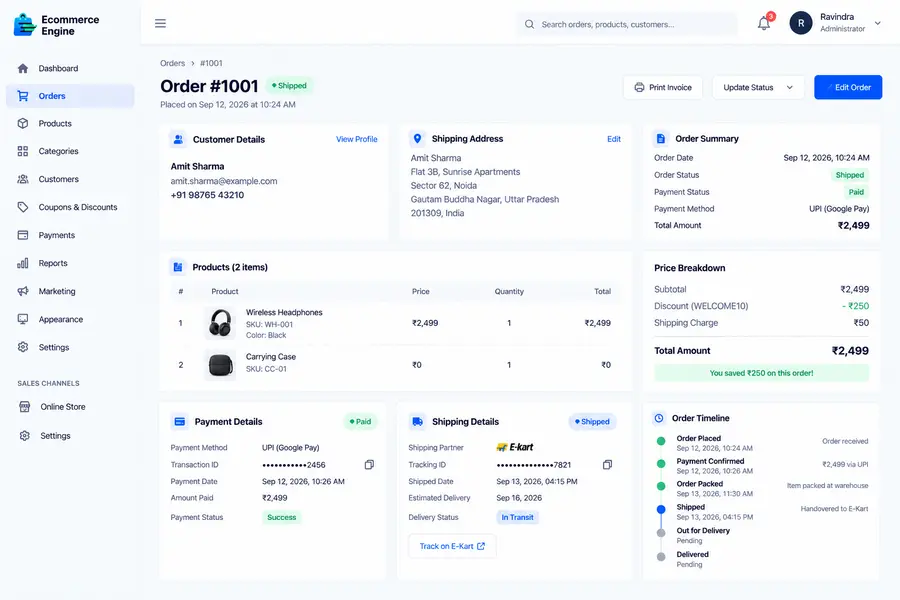Click the gear icon beside Appearance's Settings

point(23,347)
